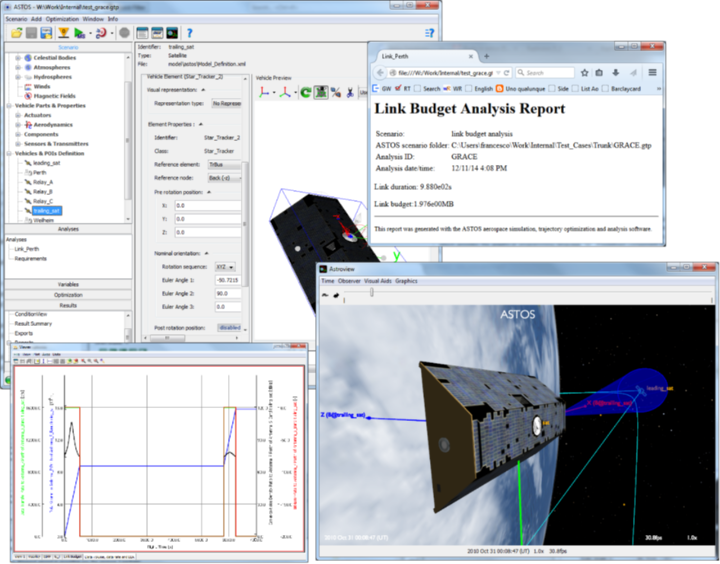The image size is (720, 564).
Task: Click the browser back arrow button
Action: (380, 73)
